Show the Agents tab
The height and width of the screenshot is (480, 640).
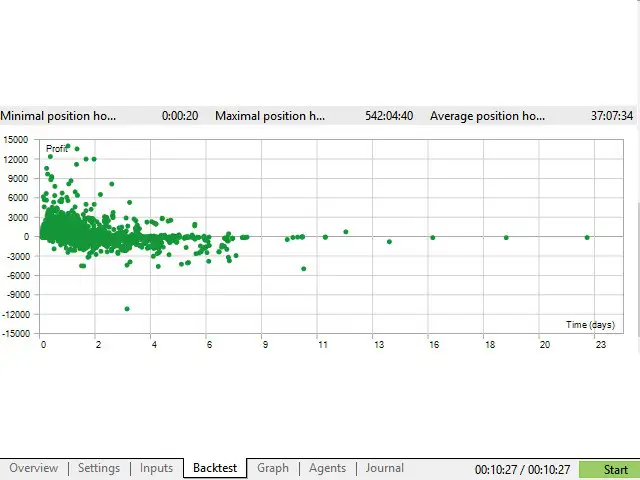(327, 468)
